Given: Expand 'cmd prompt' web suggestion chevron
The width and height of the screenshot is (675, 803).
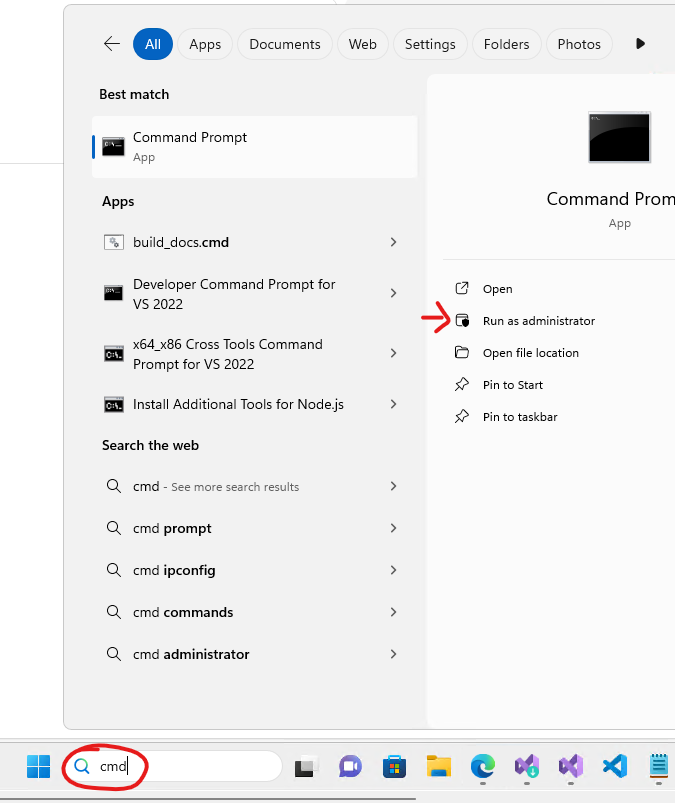Looking at the screenshot, I should (393, 528).
